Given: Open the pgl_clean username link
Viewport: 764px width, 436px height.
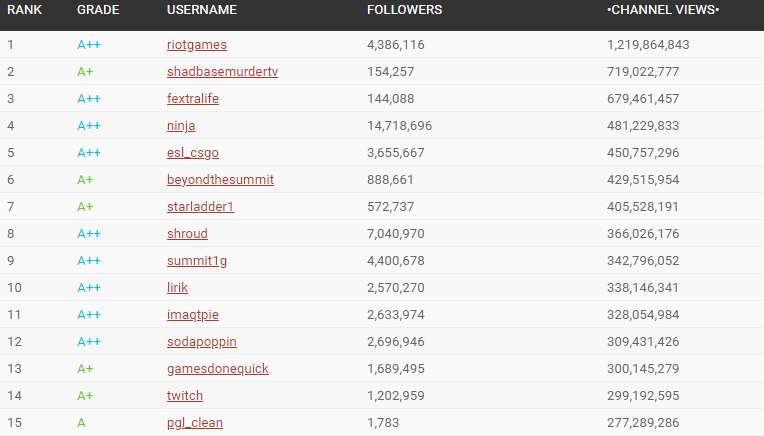Looking at the screenshot, I should pyautogui.click(x=194, y=423).
